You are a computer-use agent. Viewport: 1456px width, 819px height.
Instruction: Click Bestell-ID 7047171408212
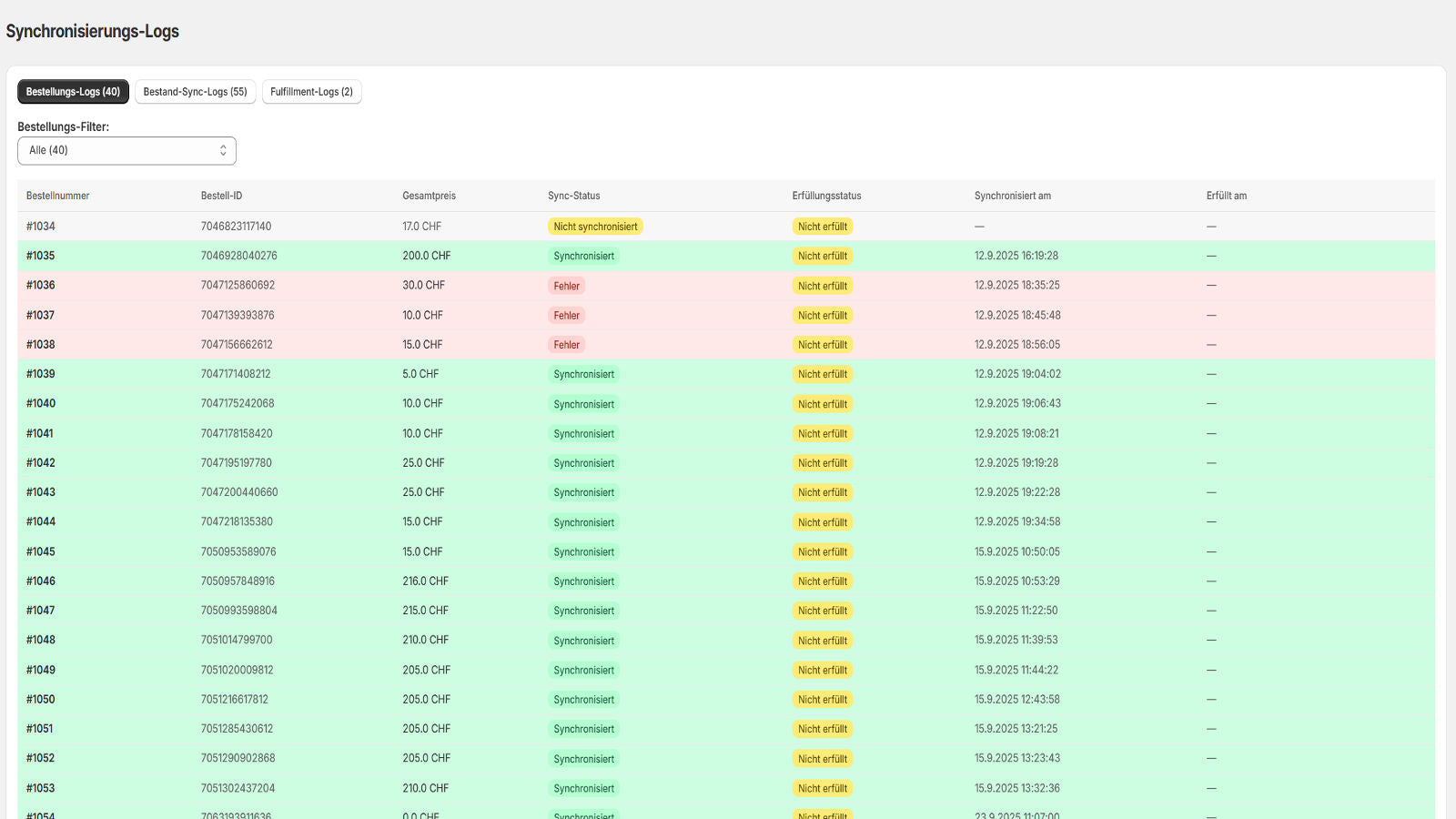(236, 374)
